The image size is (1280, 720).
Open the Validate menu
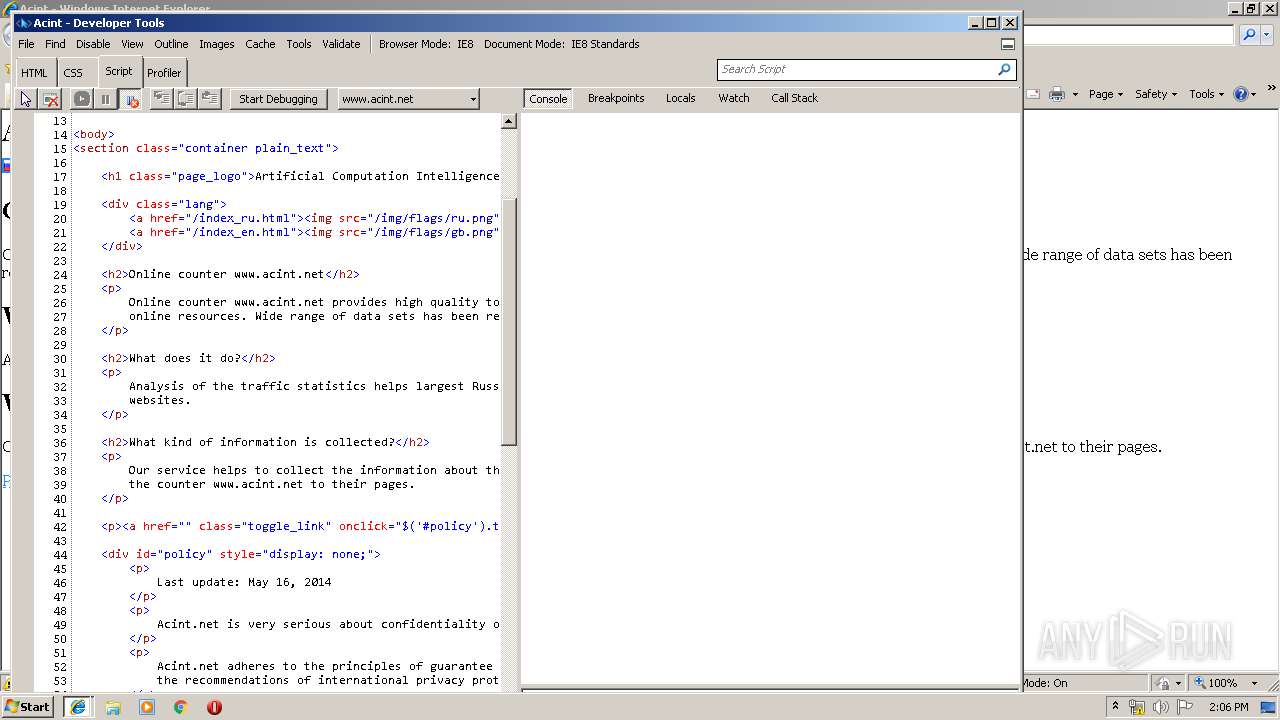341,44
